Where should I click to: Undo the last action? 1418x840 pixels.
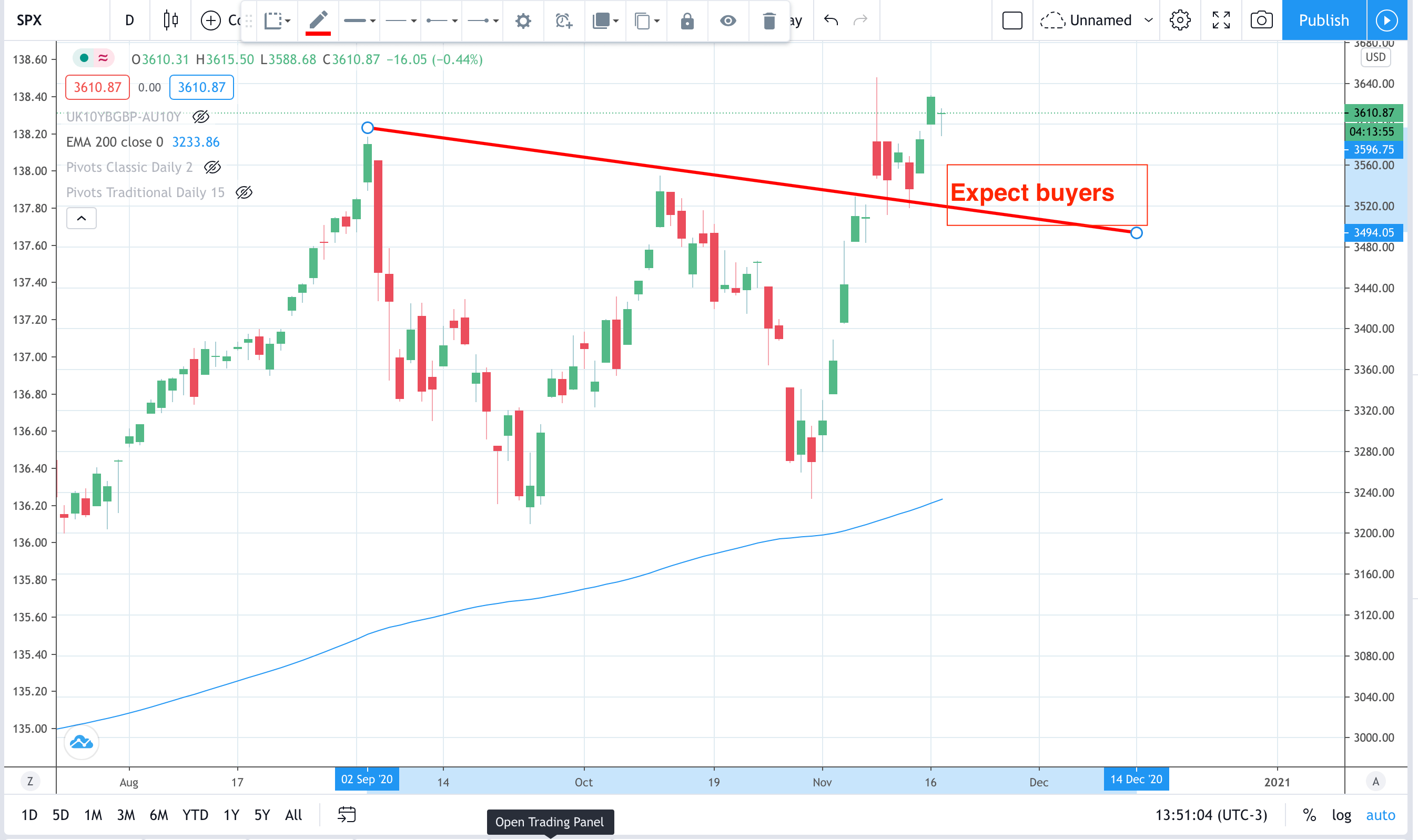click(x=830, y=21)
